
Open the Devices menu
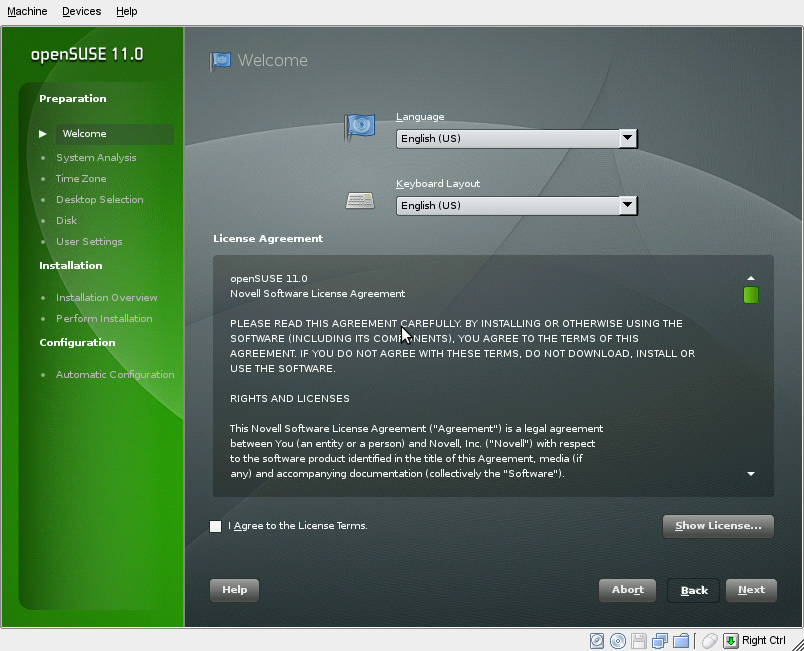(x=81, y=11)
